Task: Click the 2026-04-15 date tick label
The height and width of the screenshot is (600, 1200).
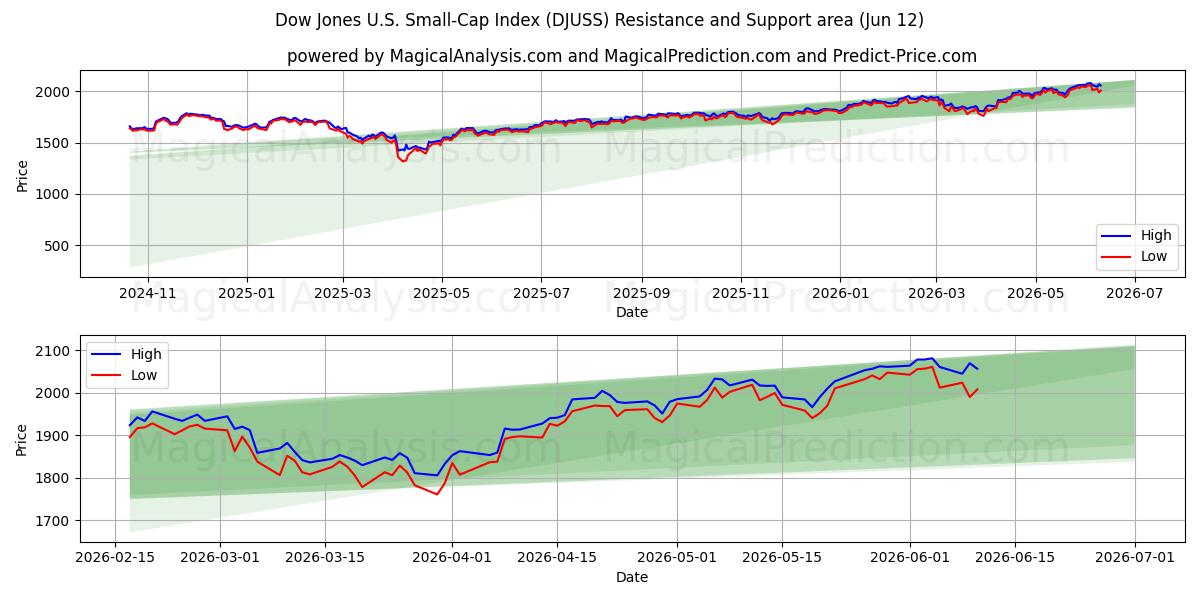Action: [x=557, y=558]
